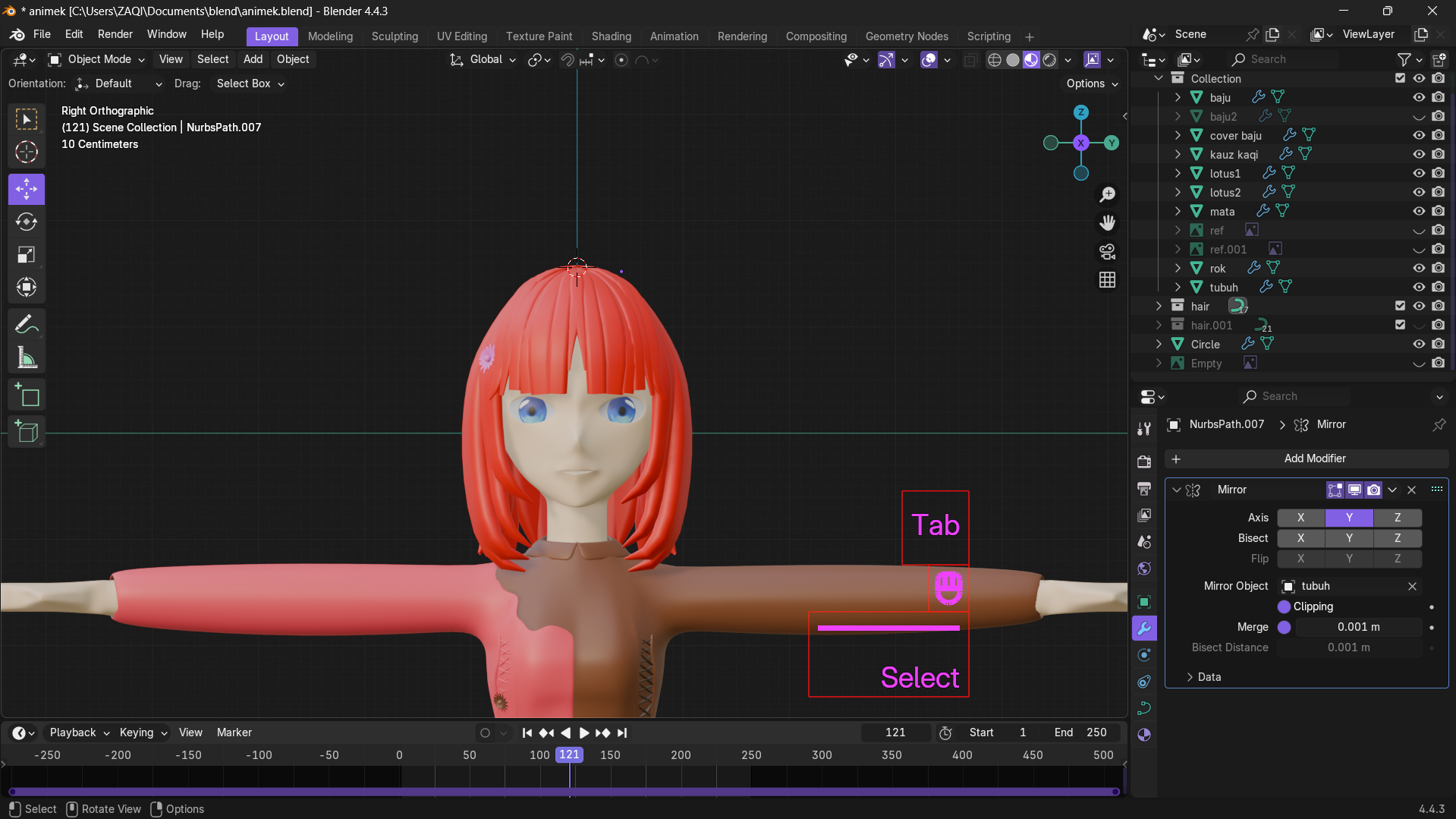1456x819 pixels.
Task: Select the Annotate tool
Action: tap(27, 323)
